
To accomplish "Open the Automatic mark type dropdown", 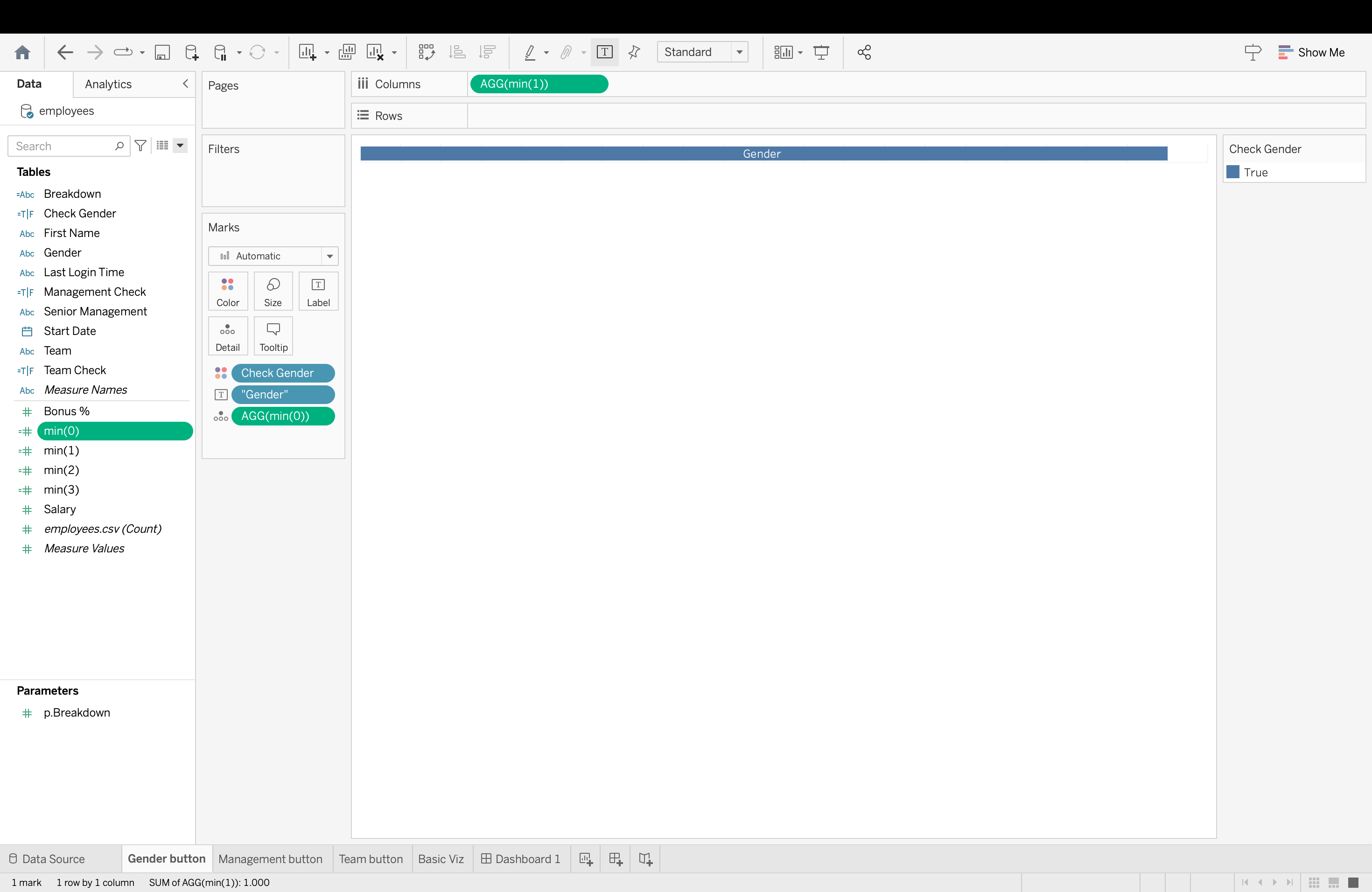I will pos(273,256).
